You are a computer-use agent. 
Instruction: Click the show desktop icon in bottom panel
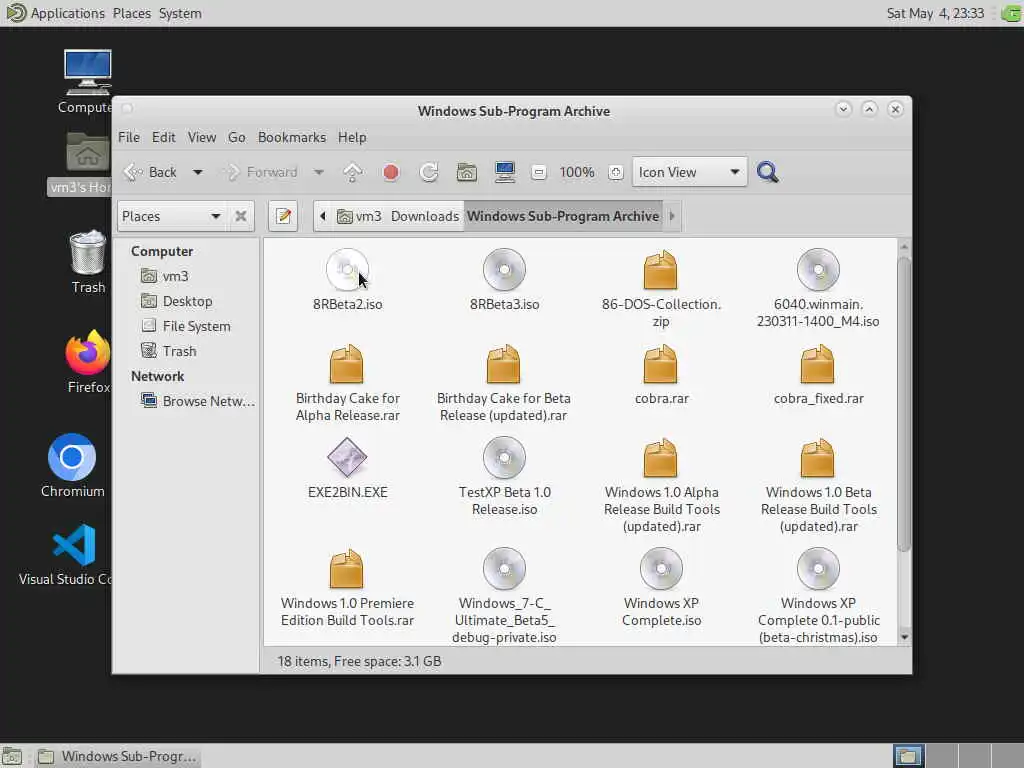click(12, 756)
